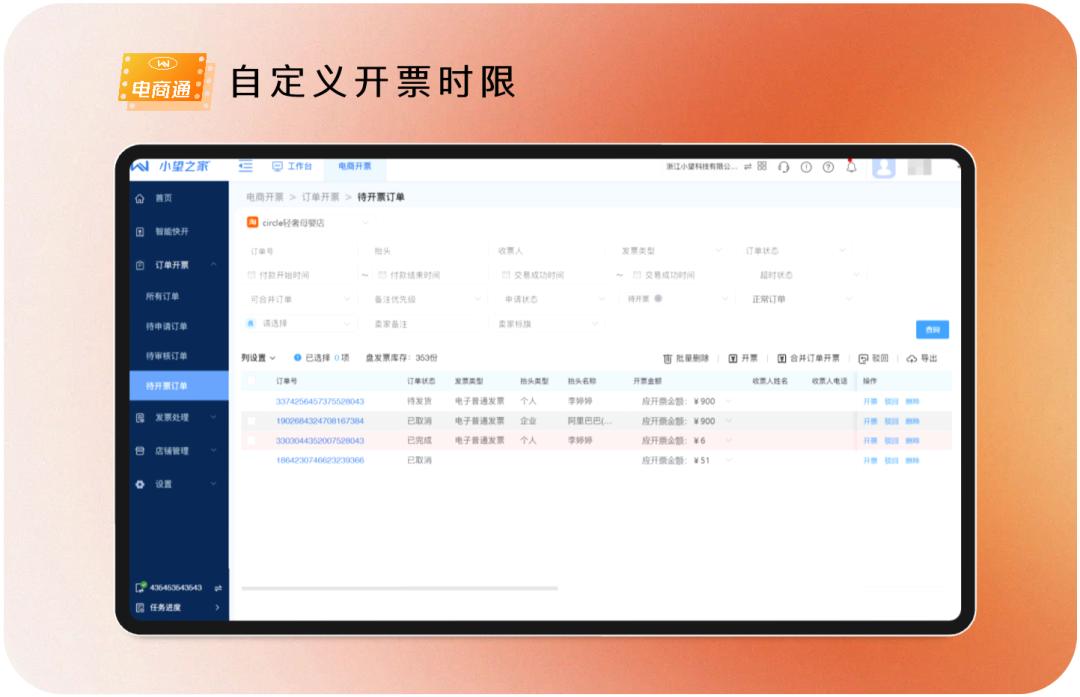This screenshot has width=1080, height=697.
Task: Click the 驳回 reject icon
Action: click(x=862, y=359)
